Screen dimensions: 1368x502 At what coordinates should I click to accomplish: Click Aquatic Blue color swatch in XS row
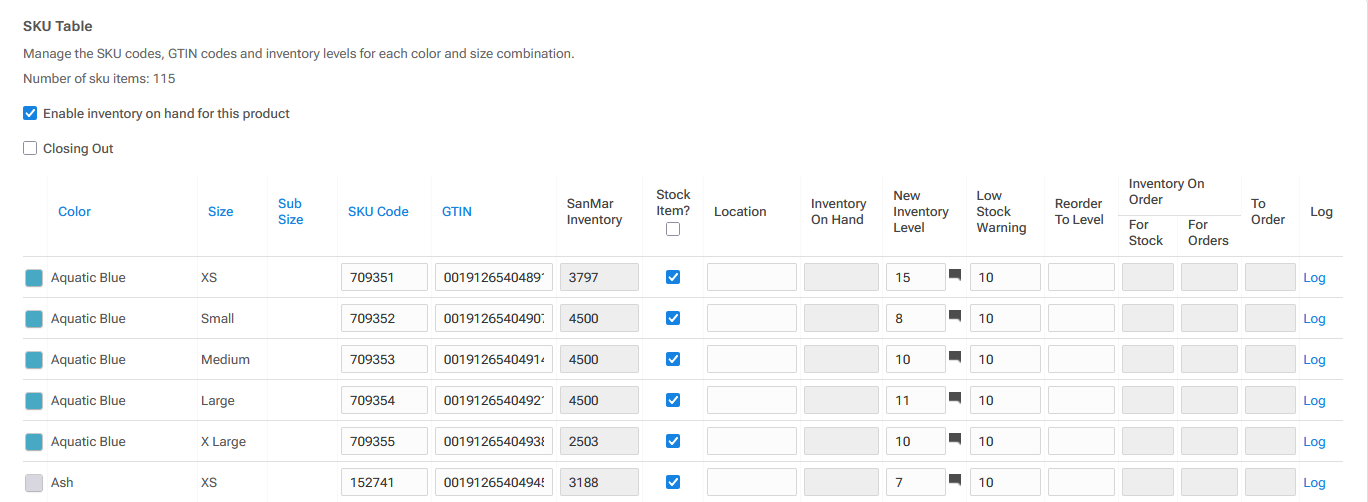pyautogui.click(x=34, y=278)
